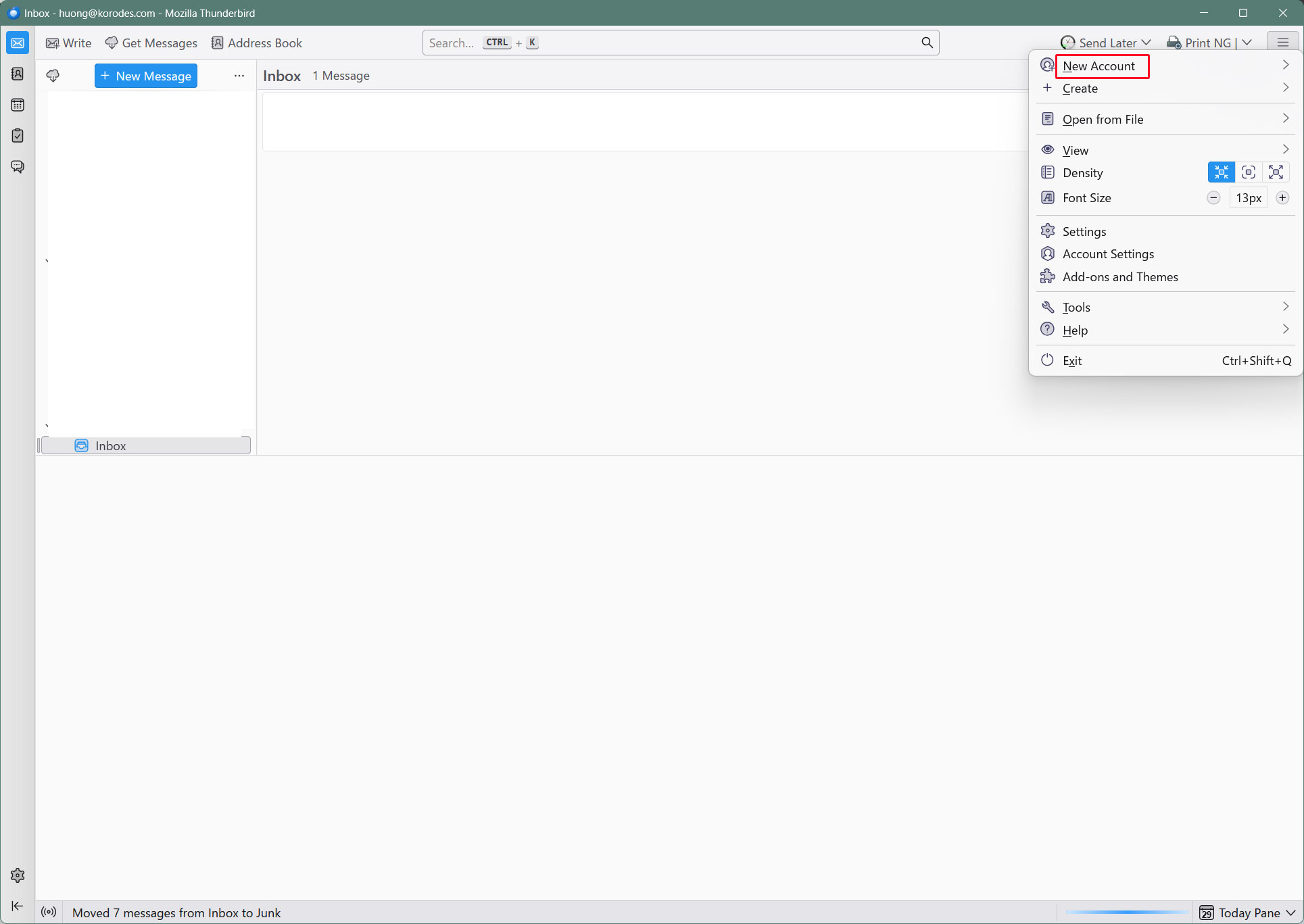Viewport: 1304px width, 924px height.
Task: Click the Print NG toolbar button
Action: point(1199,43)
